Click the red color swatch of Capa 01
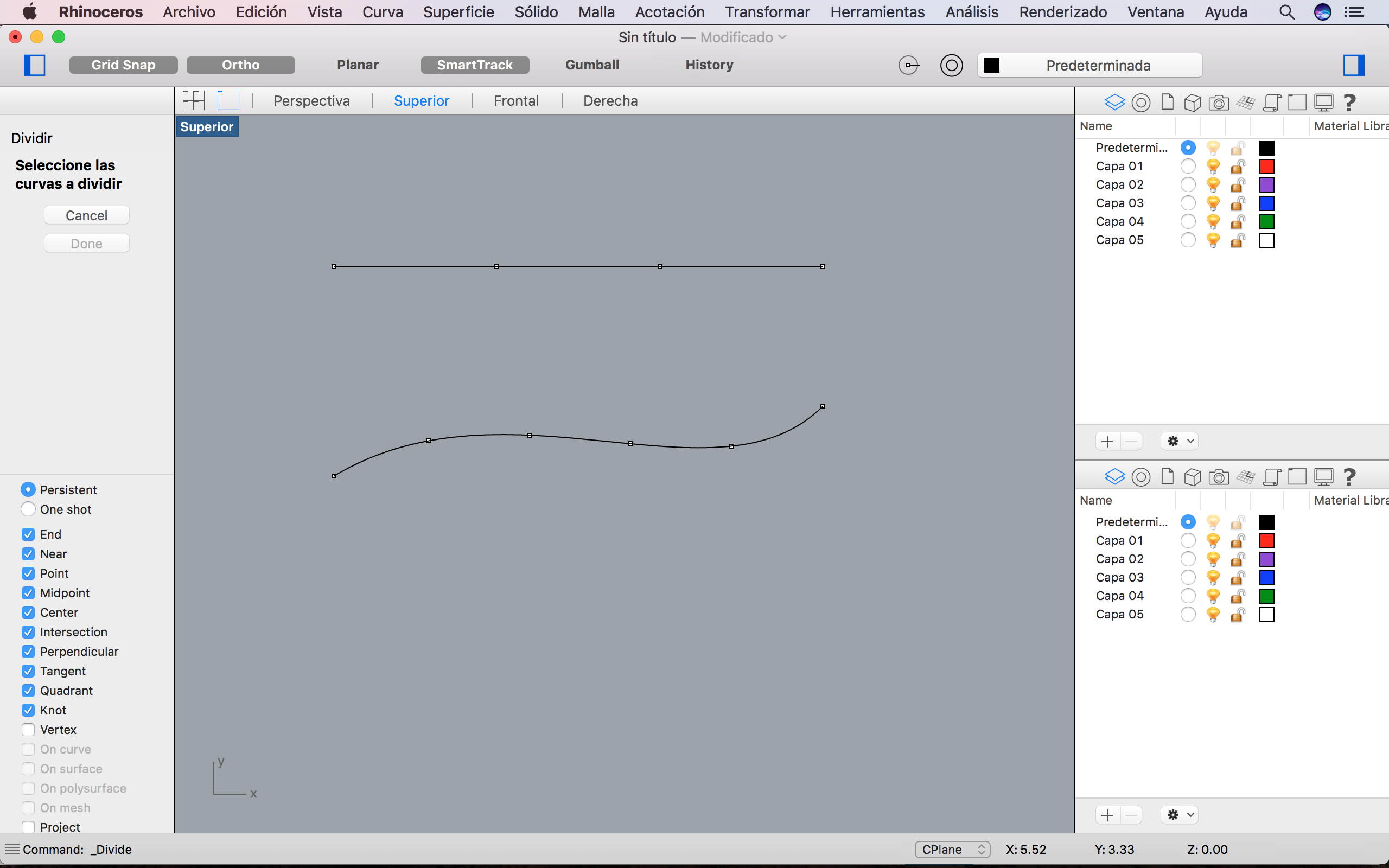Viewport: 1389px width, 868px height. point(1266,166)
